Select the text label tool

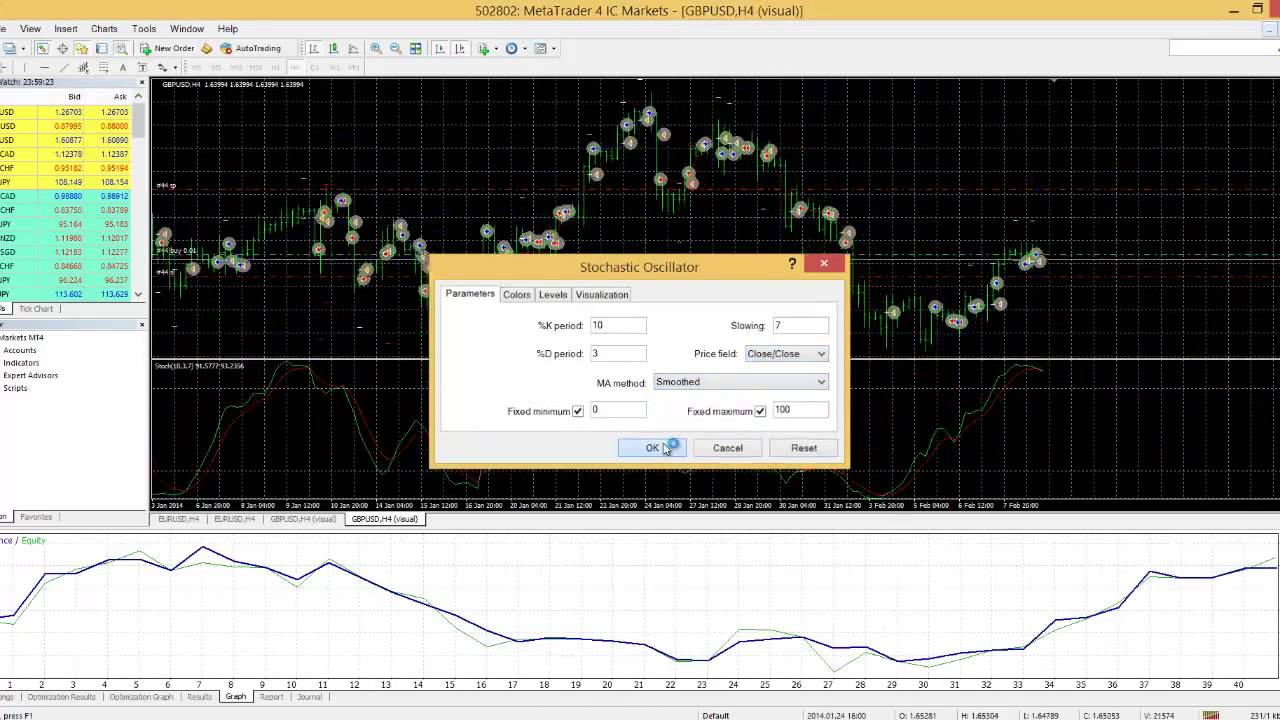point(143,67)
